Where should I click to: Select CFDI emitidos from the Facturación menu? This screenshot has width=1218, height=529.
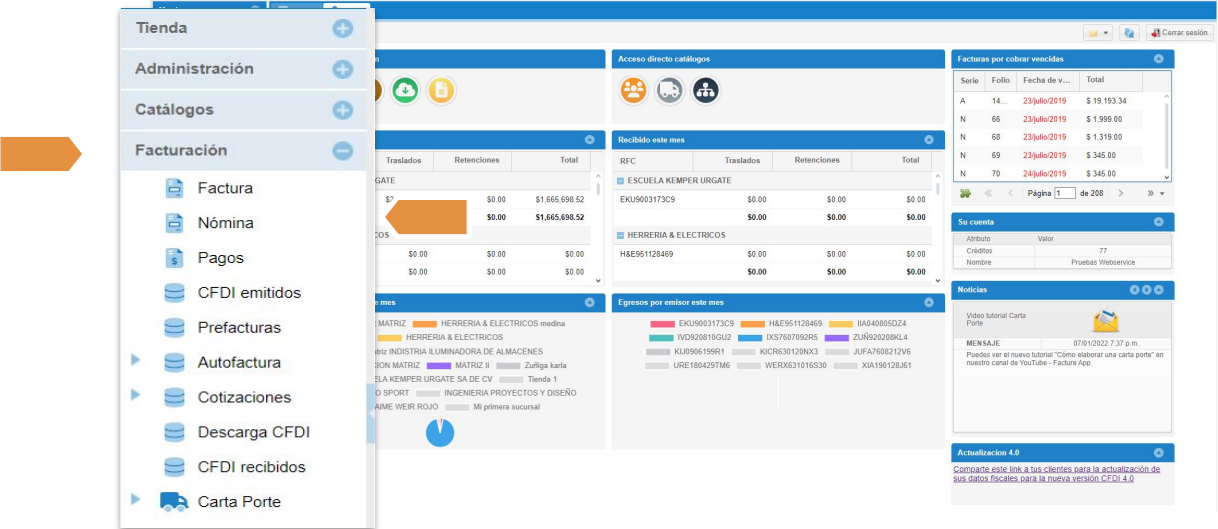(249, 293)
